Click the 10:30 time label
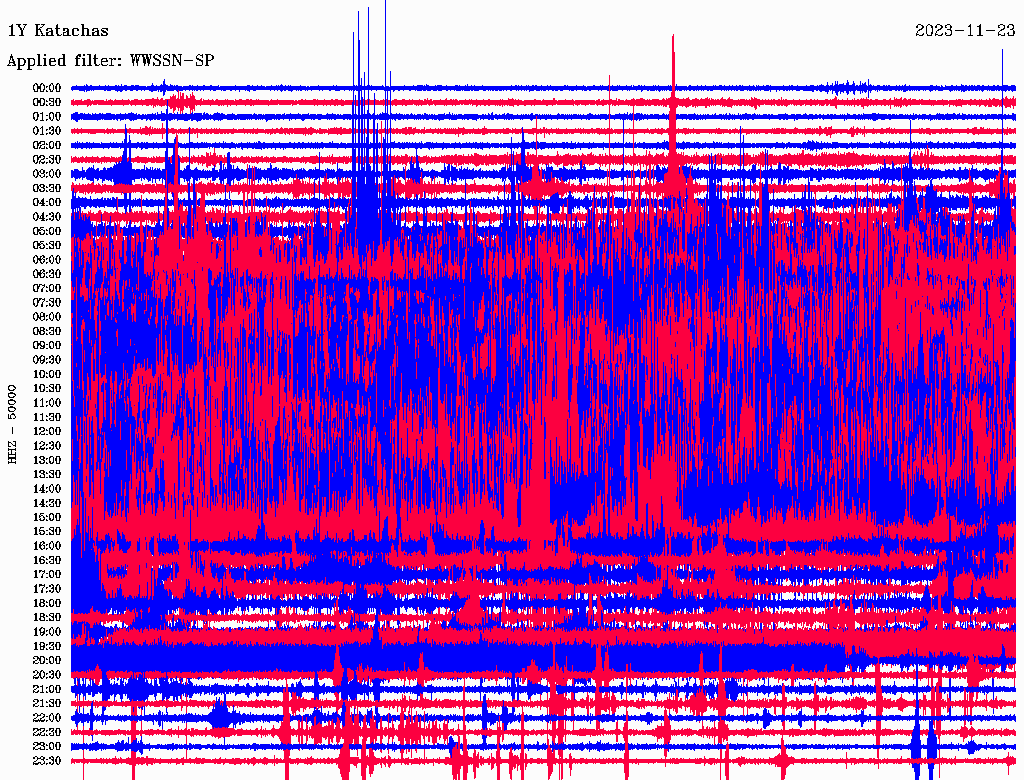 (x=47, y=389)
